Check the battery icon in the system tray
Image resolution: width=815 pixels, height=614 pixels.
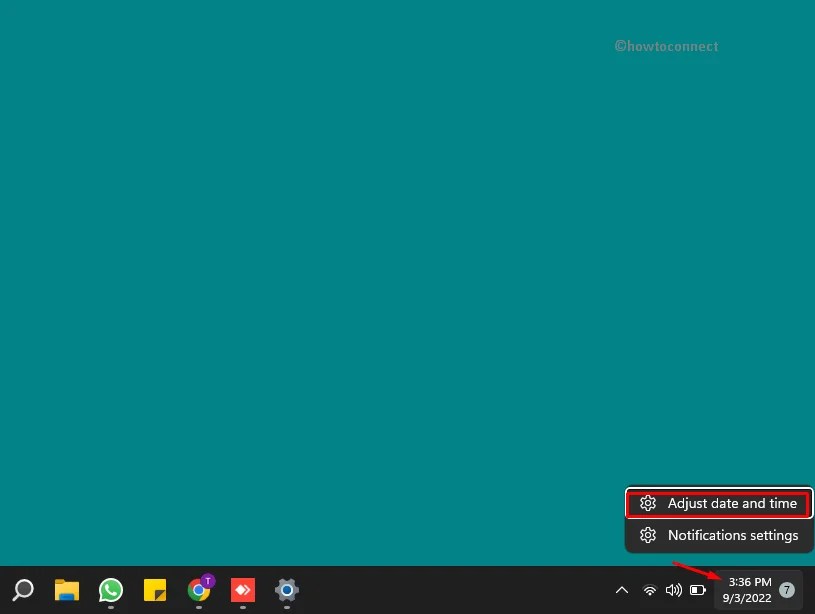tap(697, 590)
